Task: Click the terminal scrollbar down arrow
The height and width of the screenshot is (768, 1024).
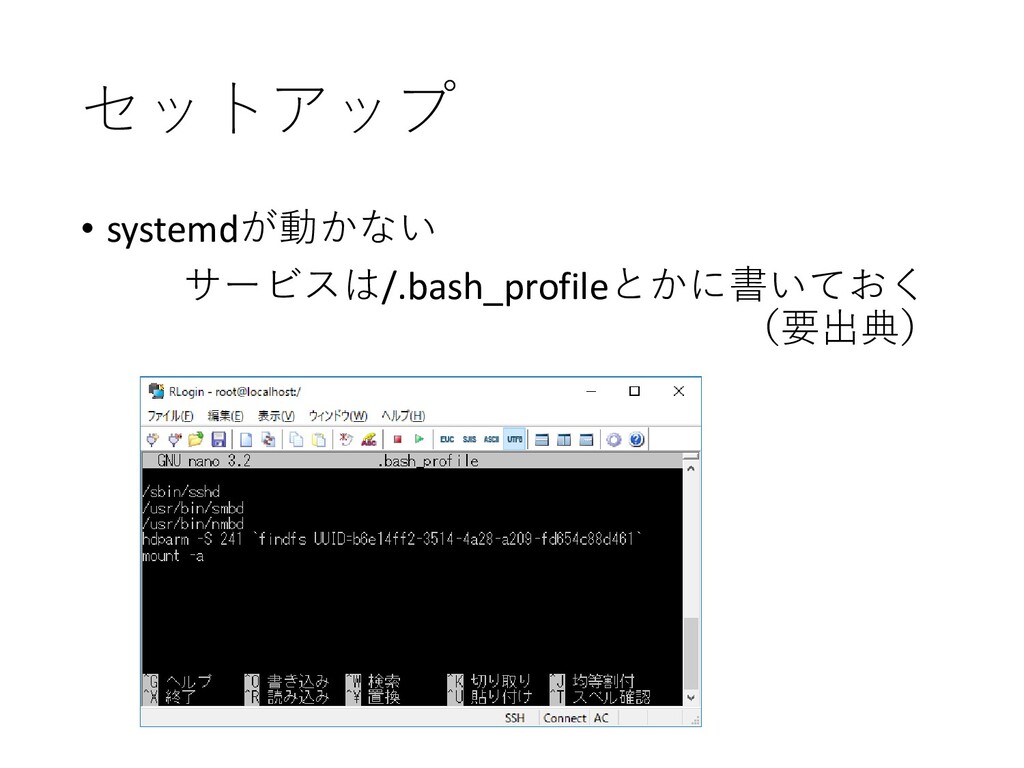Action: (691, 697)
